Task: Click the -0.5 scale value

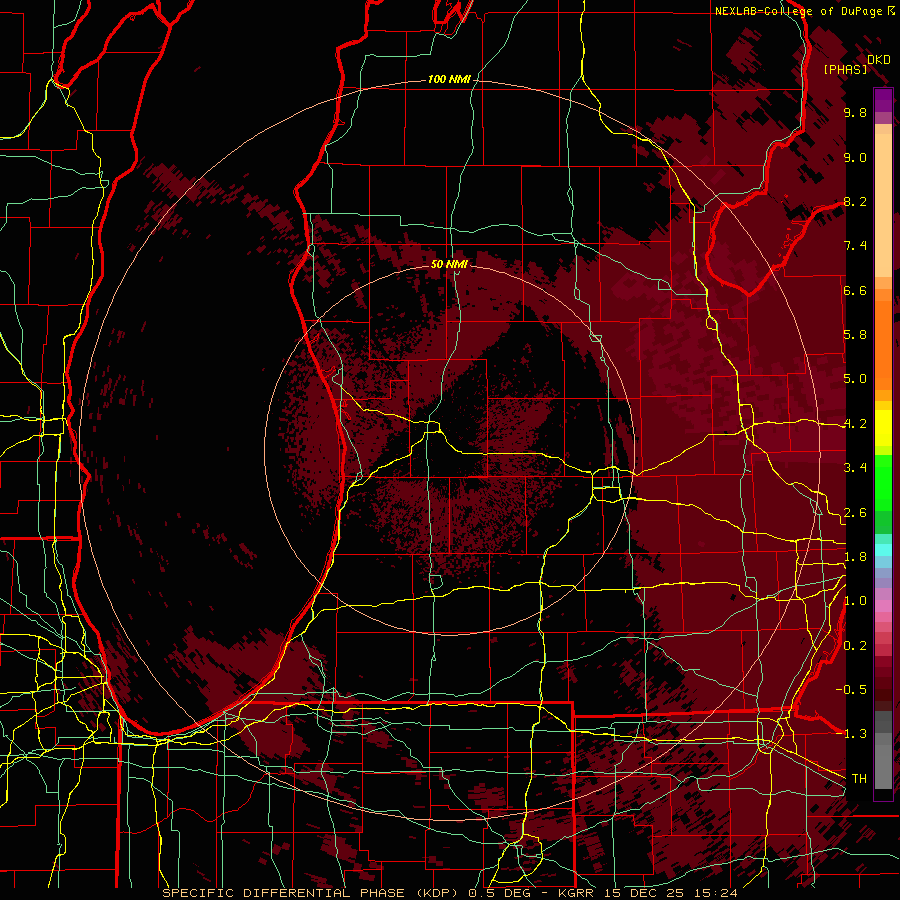Action: pyautogui.click(x=851, y=689)
